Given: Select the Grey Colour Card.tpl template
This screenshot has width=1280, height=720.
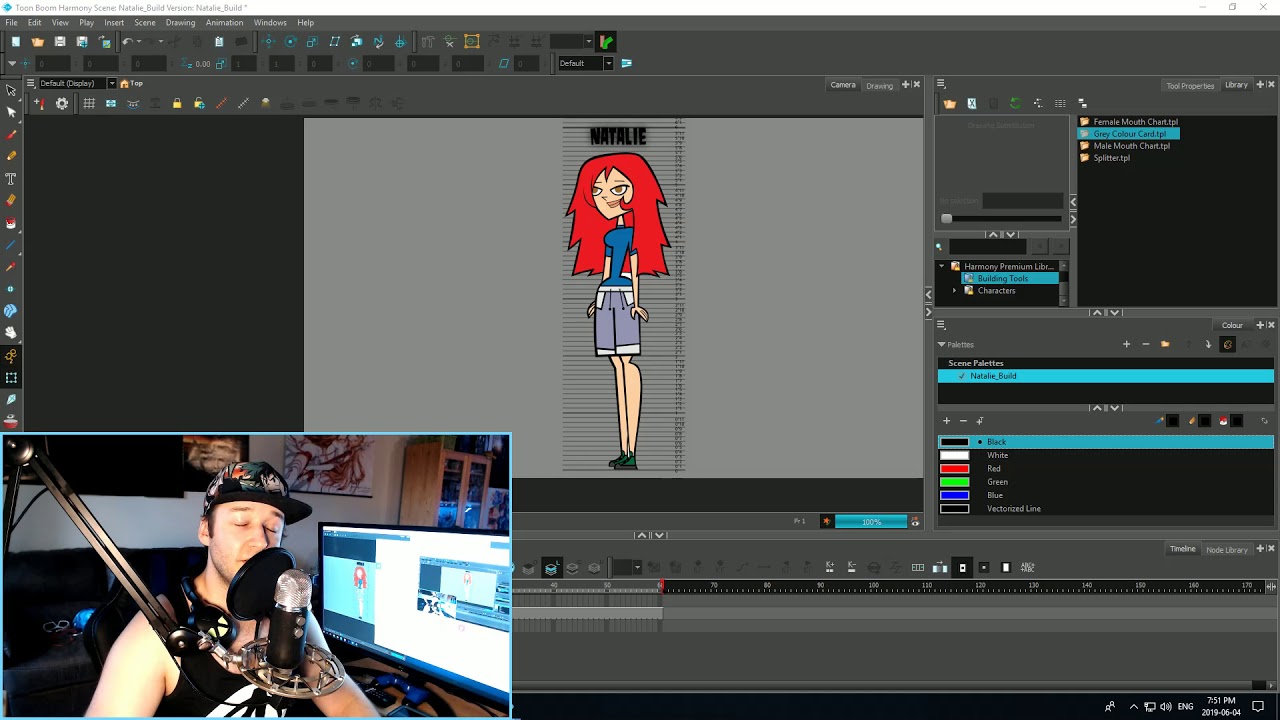Looking at the screenshot, I should 1129,134.
